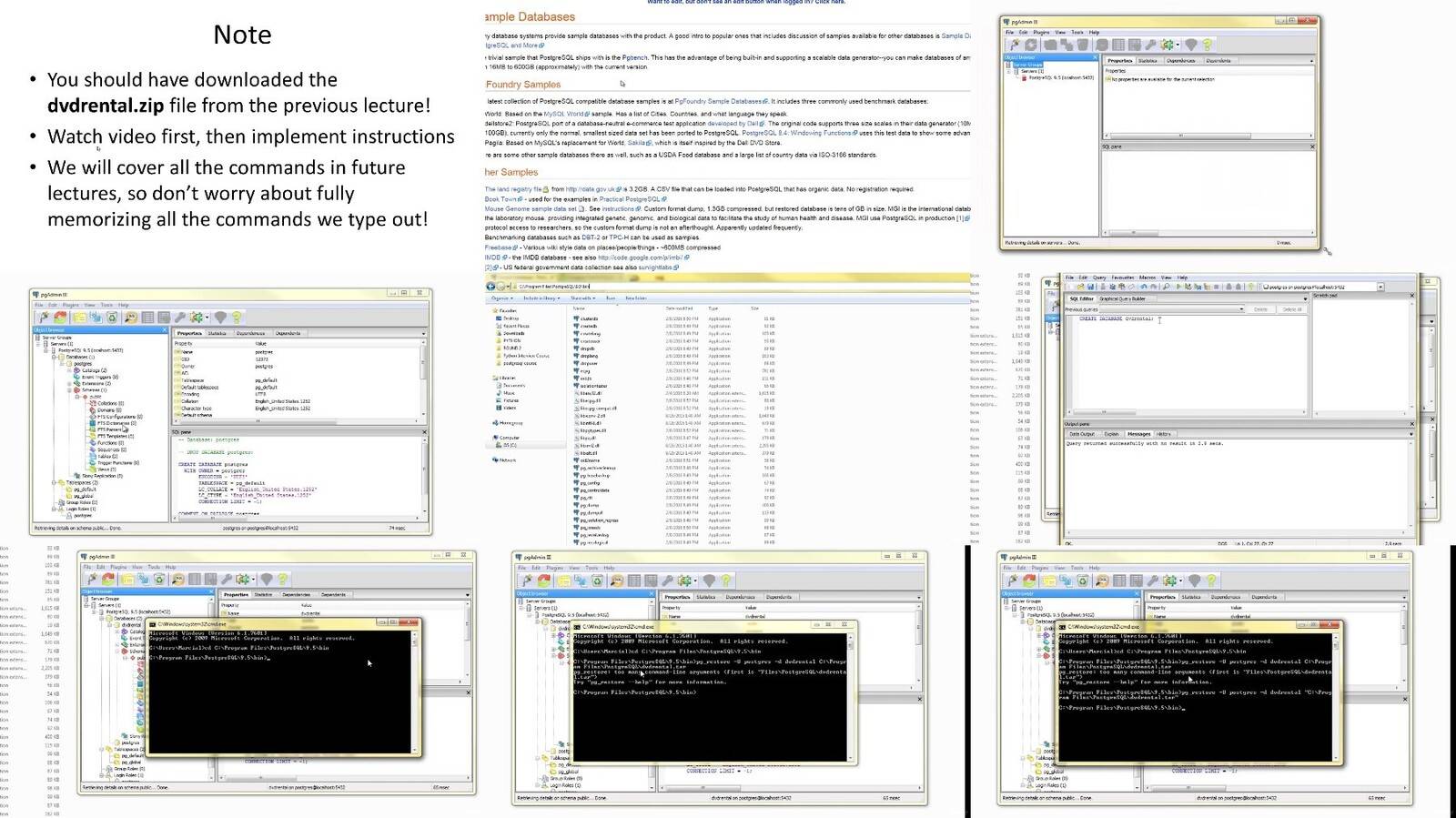Click view data grid icon in postgres-properties pgAdmin

click(x=147, y=318)
